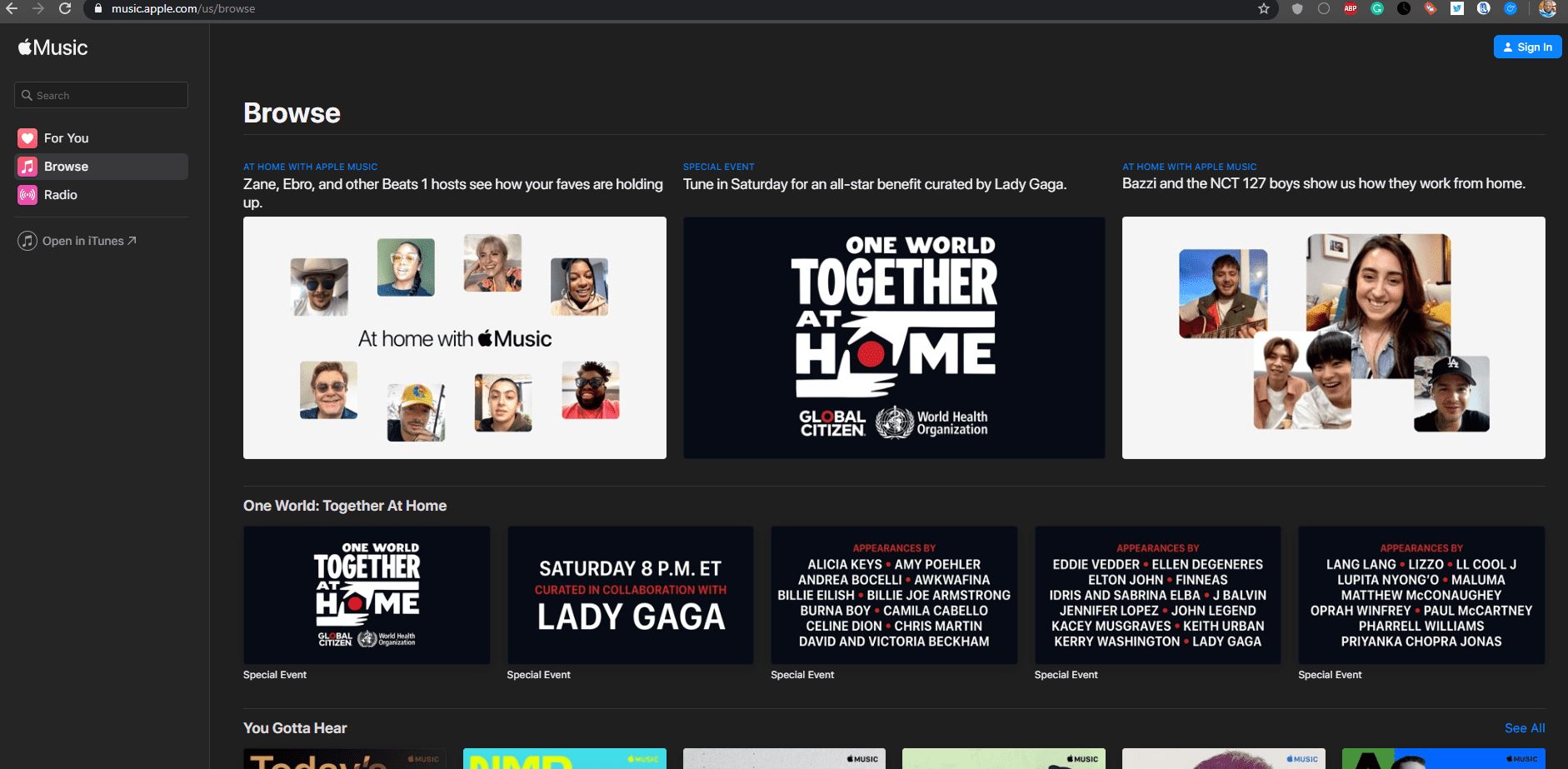The width and height of the screenshot is (1568, 769).
Task: Select Browse in the sidebar
Action: point(101,167)
